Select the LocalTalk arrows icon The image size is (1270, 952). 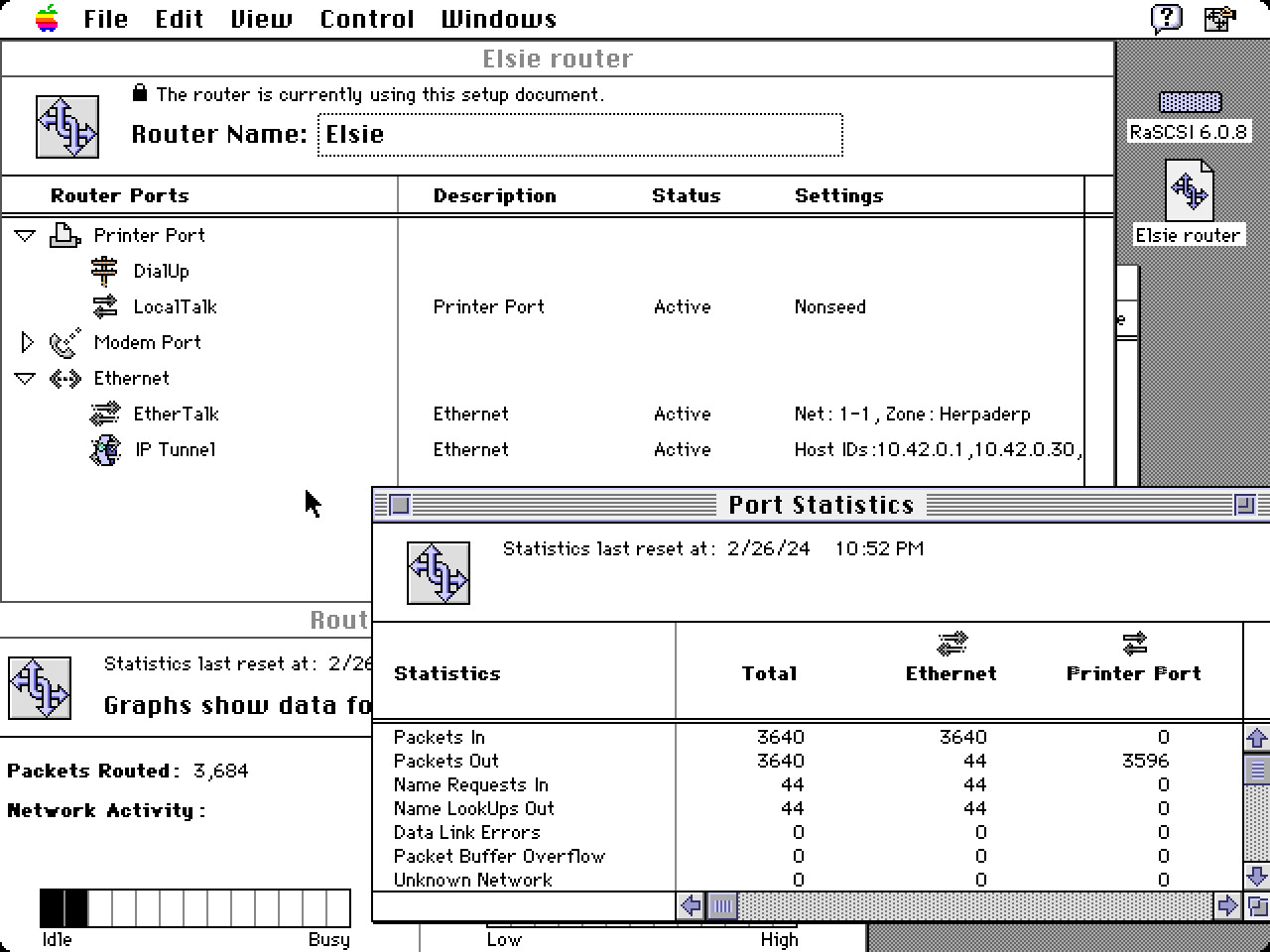point(104,306)
